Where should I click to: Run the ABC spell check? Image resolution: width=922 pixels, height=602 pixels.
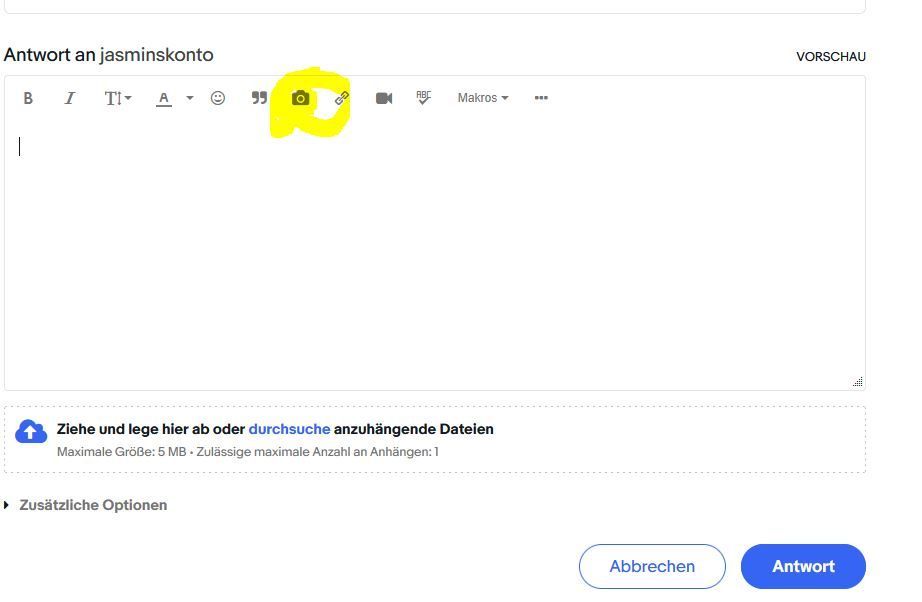(423, 98)
